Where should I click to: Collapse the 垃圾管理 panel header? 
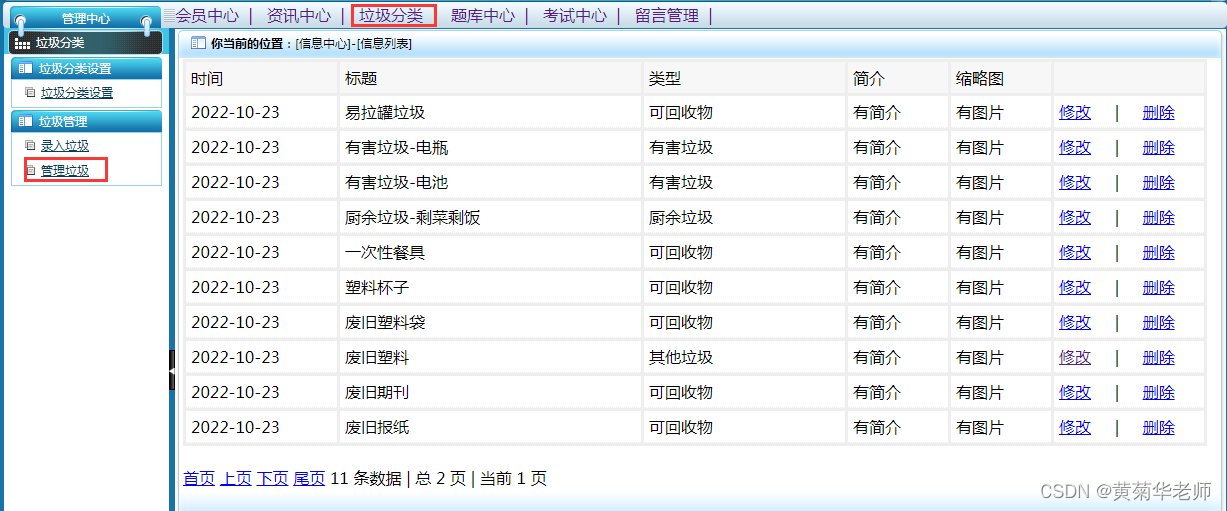click(86, 122)
